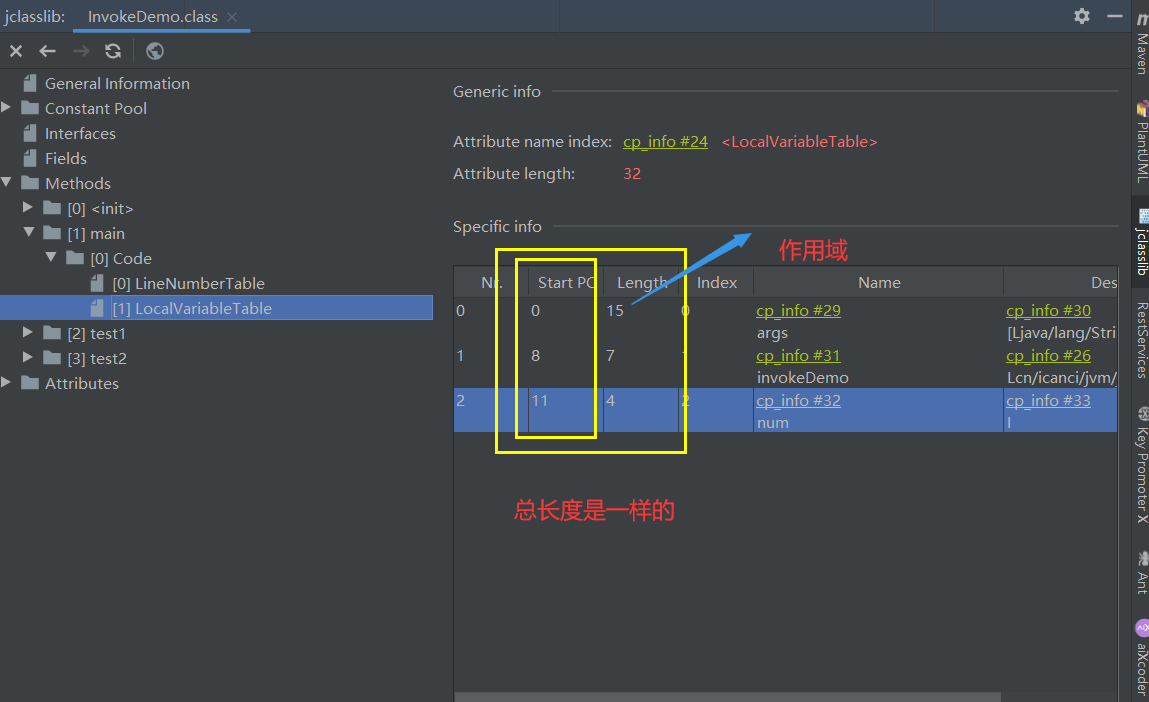Follow cp_info #32 name link
1149x702 pixels.
[x=798, y=401]
